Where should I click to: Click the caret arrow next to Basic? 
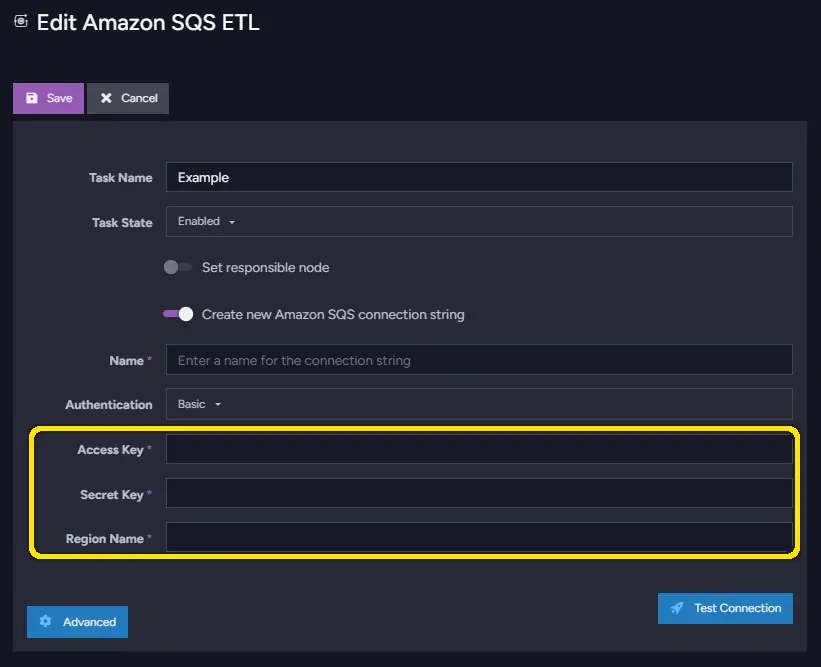pos(218,404)
